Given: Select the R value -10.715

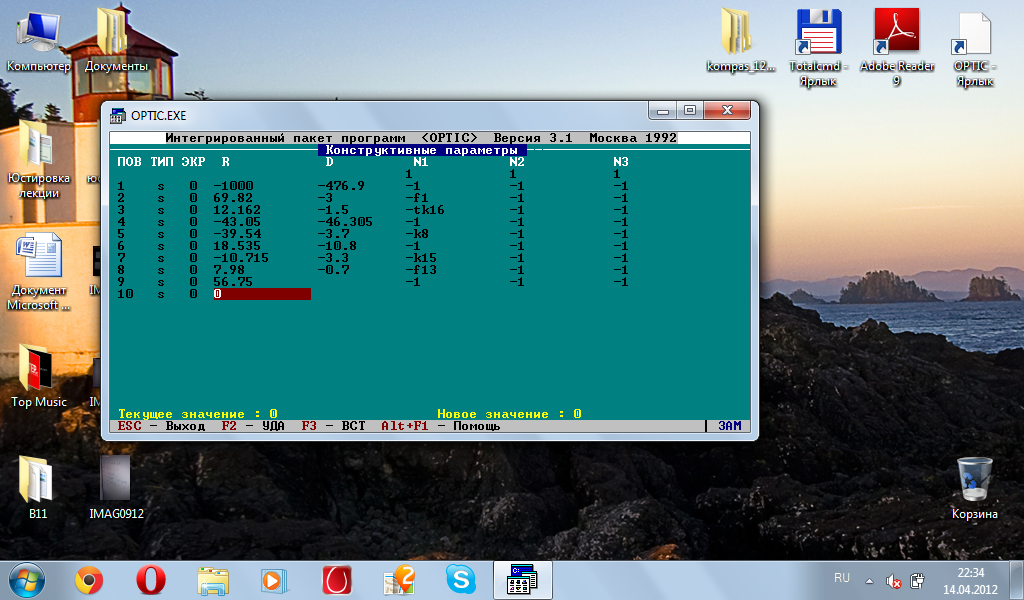Looking at the screenshot, I should click(x=241, y=258).
